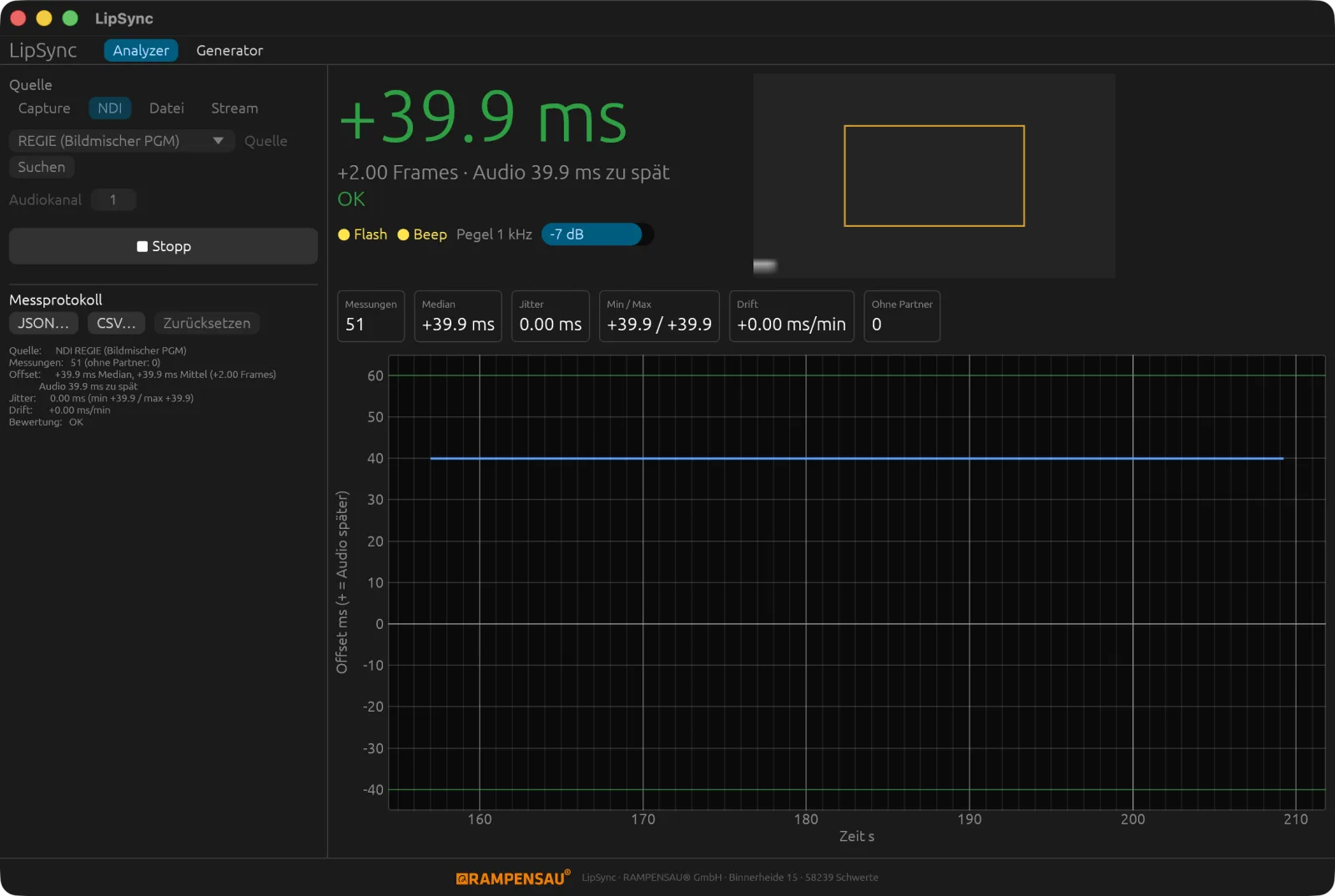This screenshot has width=1335, height=896.
Task: Click the Messprotokoll heading
Action: [x=56, y=300]
